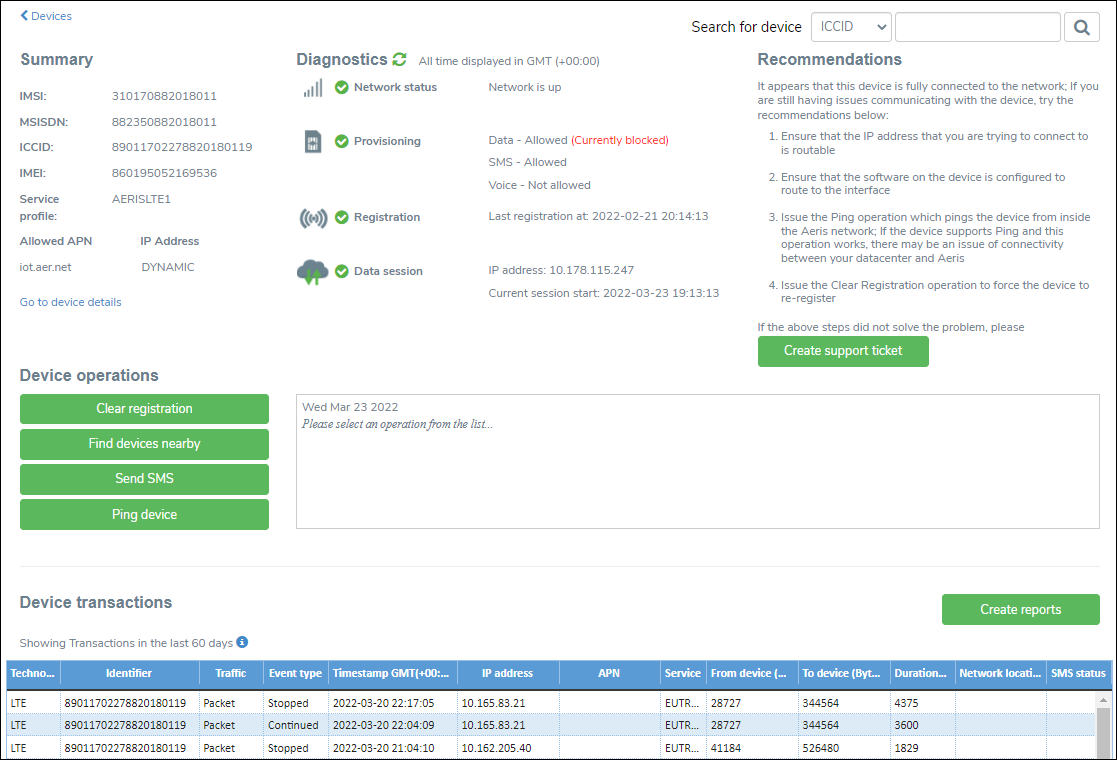Screen dimensions: 1117x760
Task: Sort by the Service column header
Action: (682, 673)
